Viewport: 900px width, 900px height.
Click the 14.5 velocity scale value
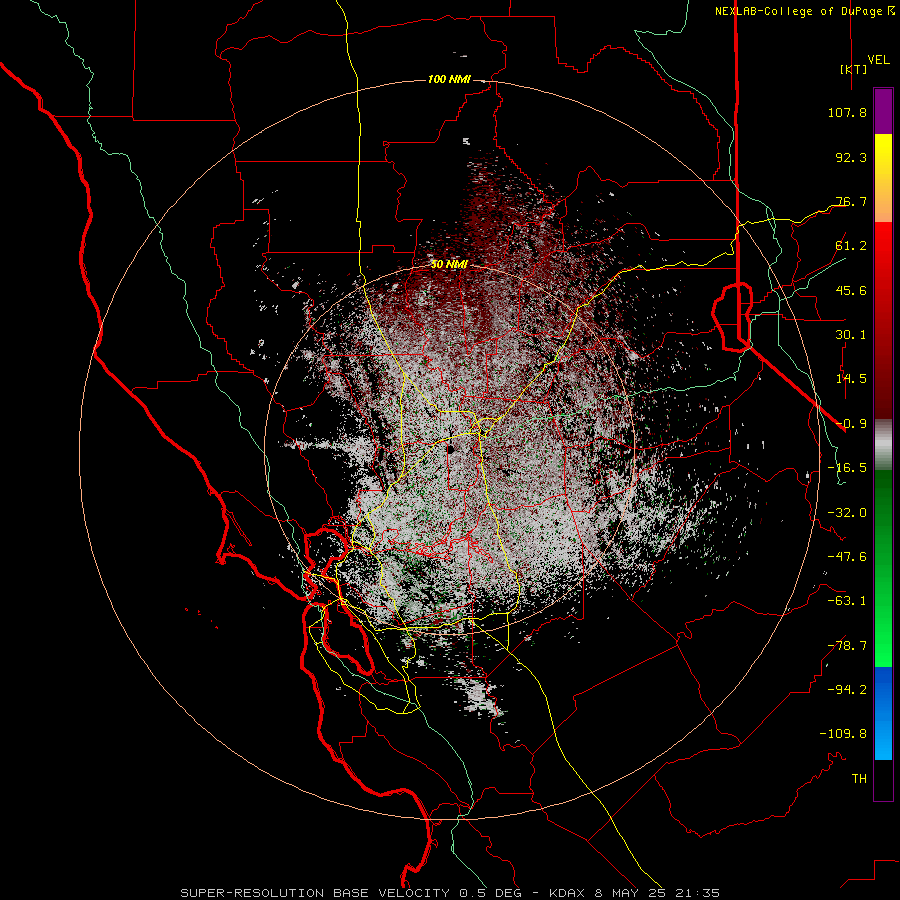coord(851,379)
